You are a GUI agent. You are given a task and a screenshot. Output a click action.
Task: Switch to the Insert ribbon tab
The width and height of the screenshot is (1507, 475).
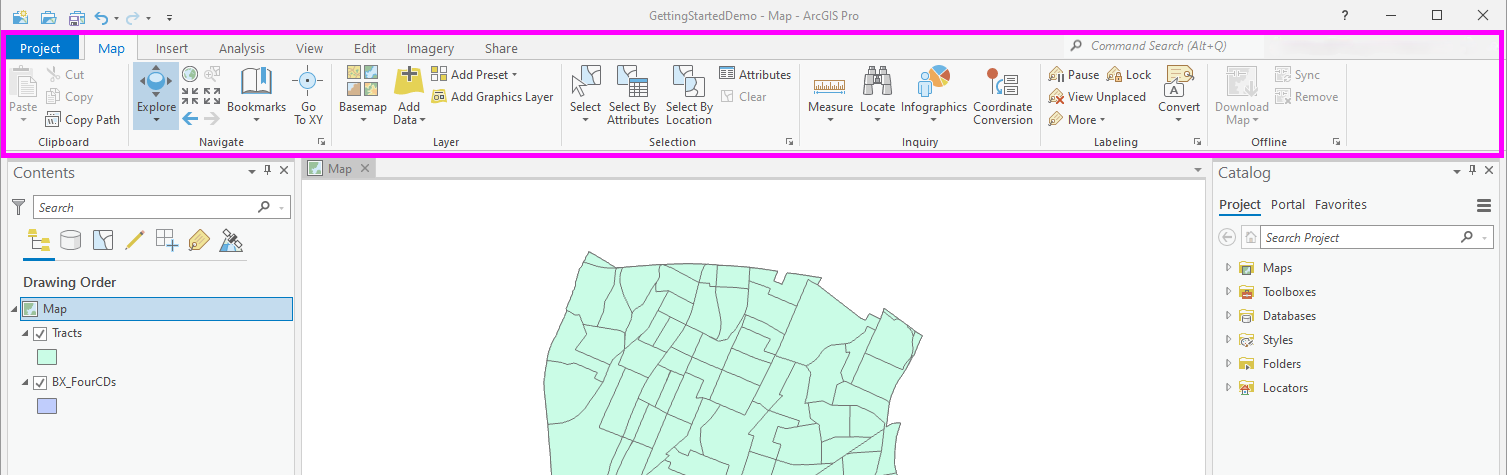[x=172, y=48]
